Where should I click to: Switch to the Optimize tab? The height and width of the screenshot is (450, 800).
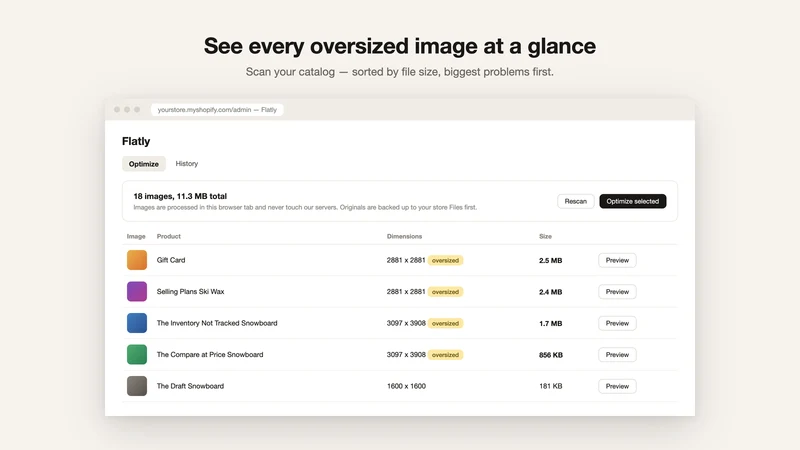143,164
